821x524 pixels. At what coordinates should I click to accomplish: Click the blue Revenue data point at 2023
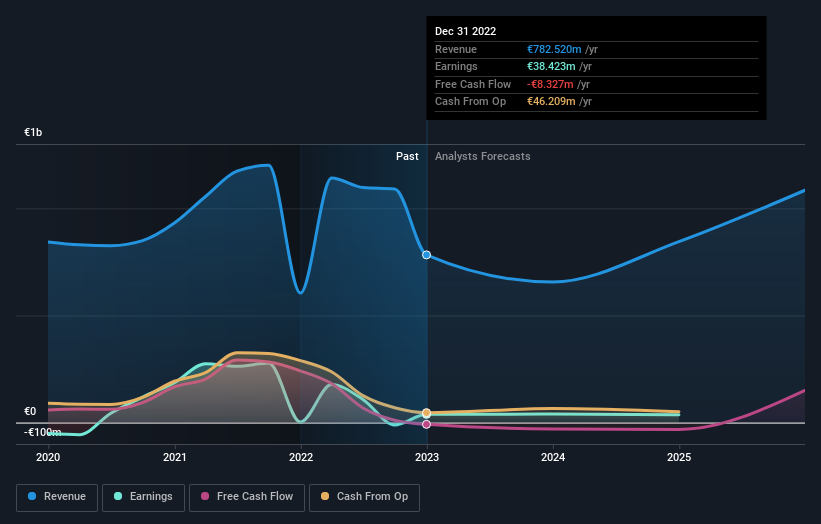coord(427,255)
